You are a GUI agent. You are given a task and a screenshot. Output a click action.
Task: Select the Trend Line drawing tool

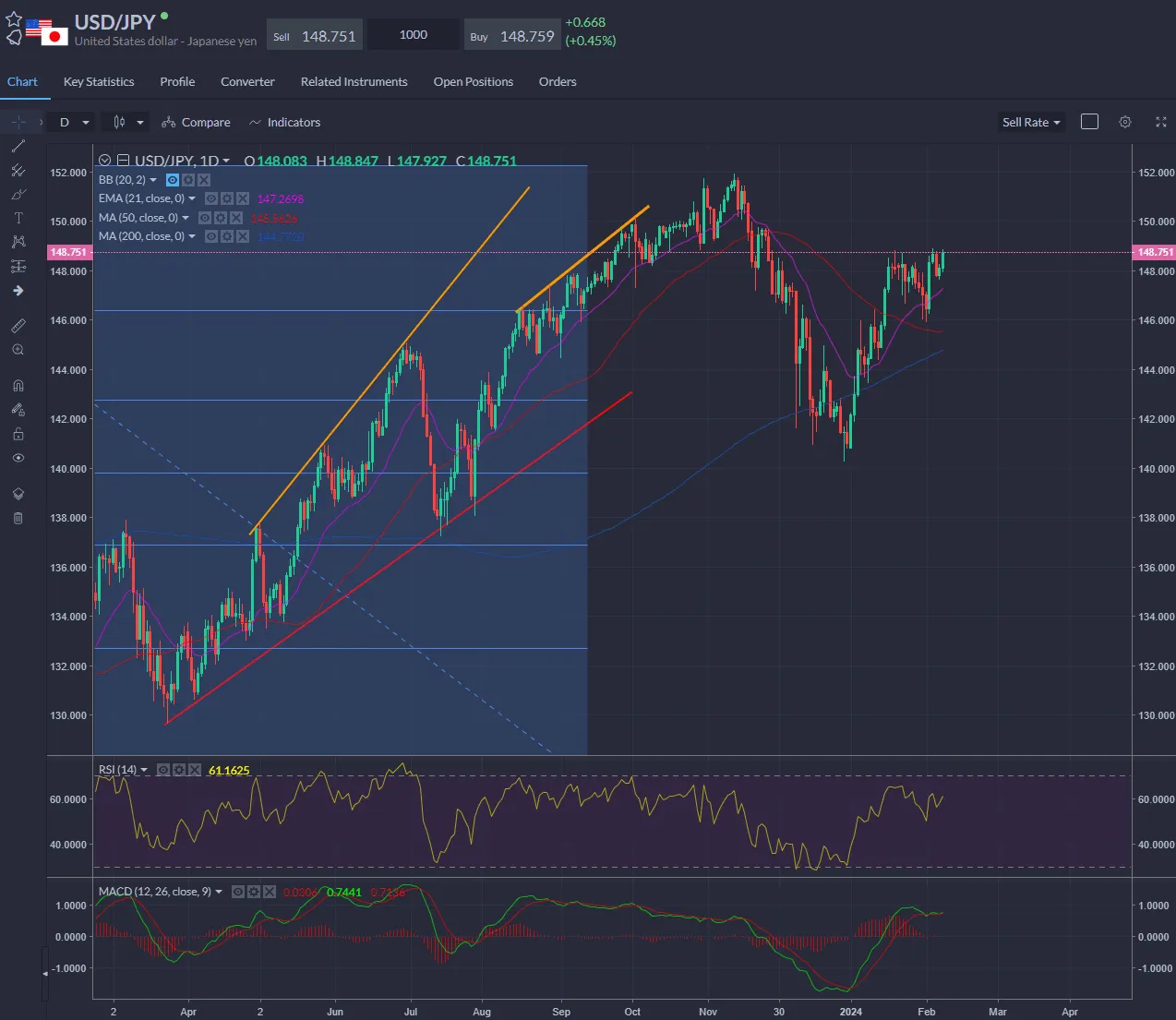pos(18,146)
